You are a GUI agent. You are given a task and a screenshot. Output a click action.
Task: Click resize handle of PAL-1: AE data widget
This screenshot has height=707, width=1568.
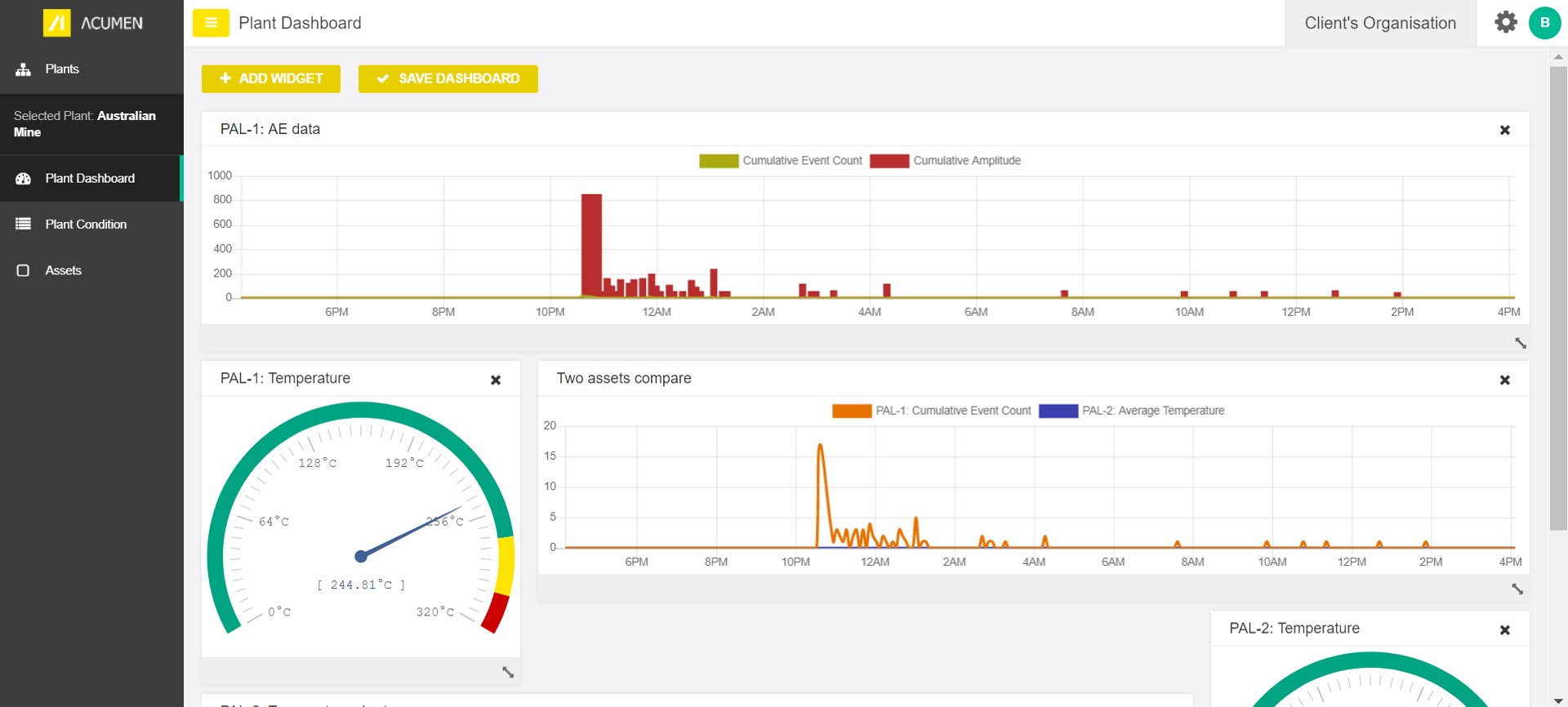click(x=1520, y=343)
